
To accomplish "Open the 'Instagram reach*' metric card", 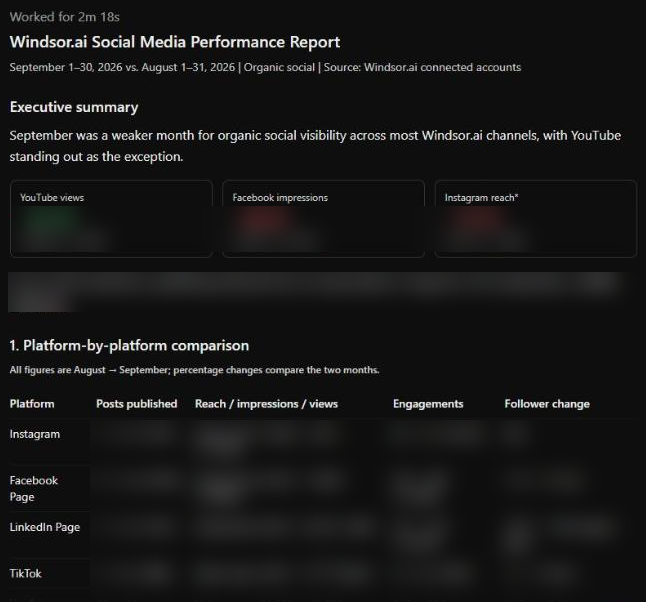I will 536,219.
